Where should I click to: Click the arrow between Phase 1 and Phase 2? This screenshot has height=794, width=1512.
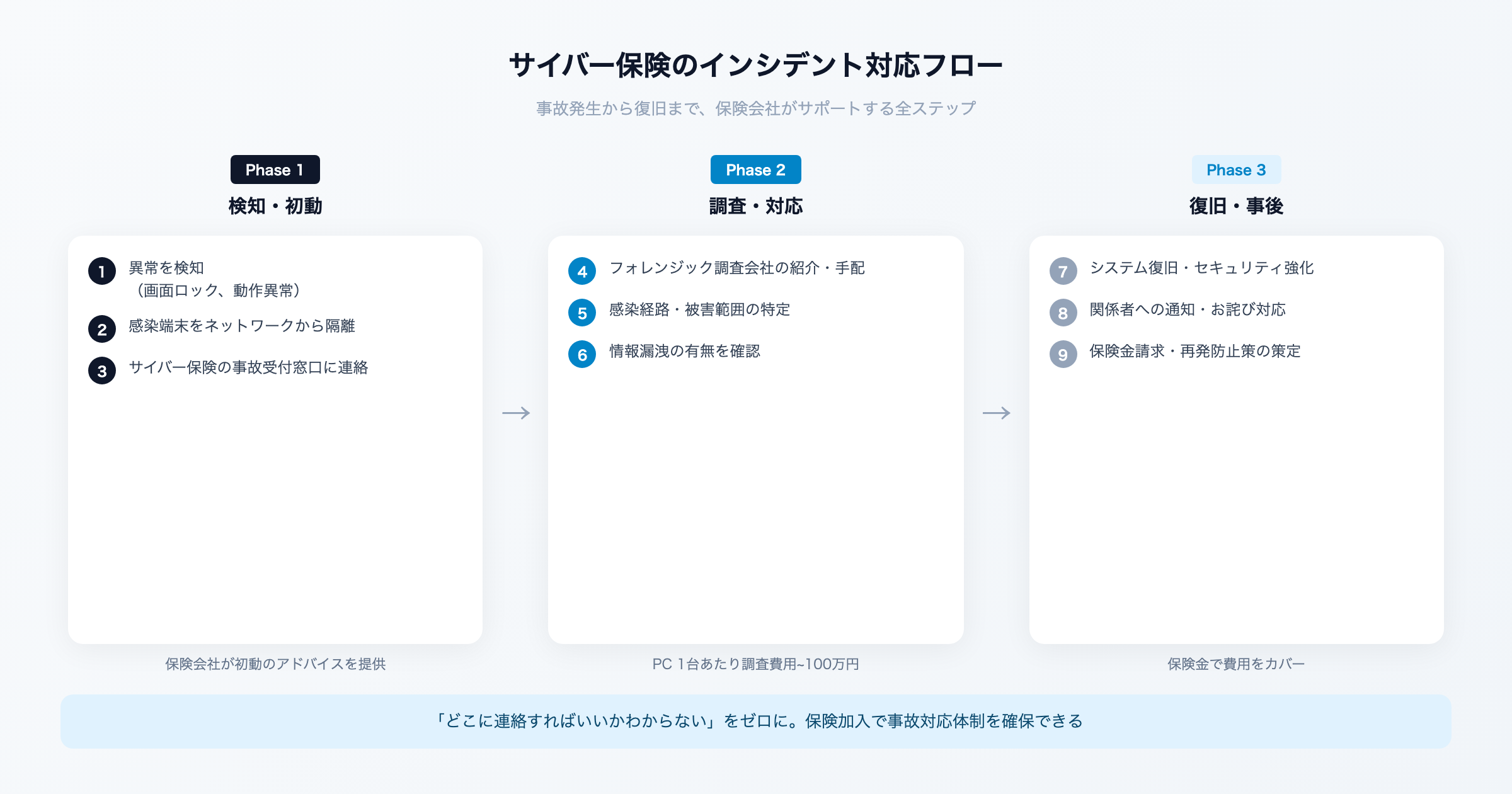517,413
